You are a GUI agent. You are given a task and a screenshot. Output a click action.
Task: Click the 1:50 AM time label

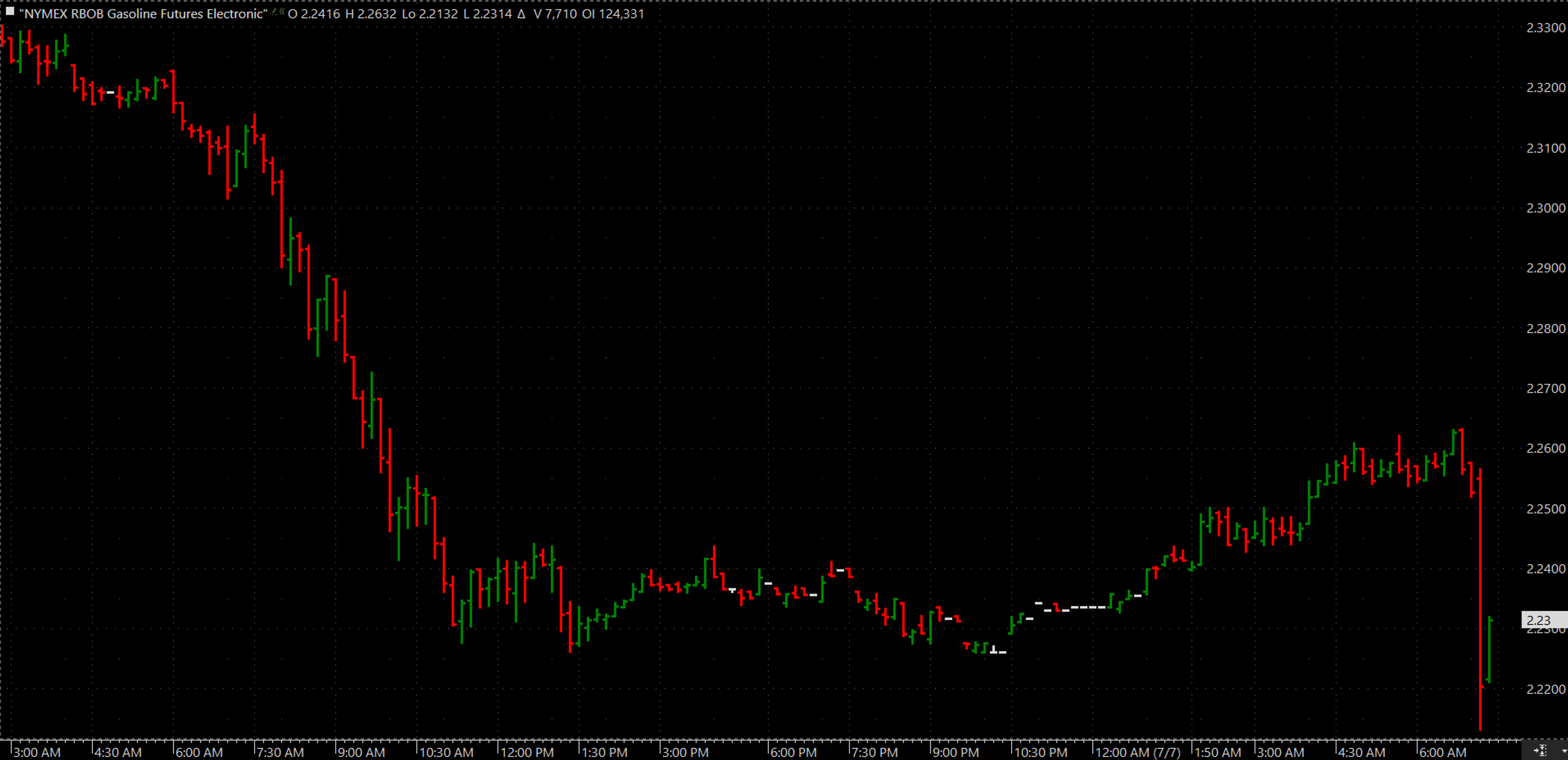pyautogui.click(x=1218, y=752)
